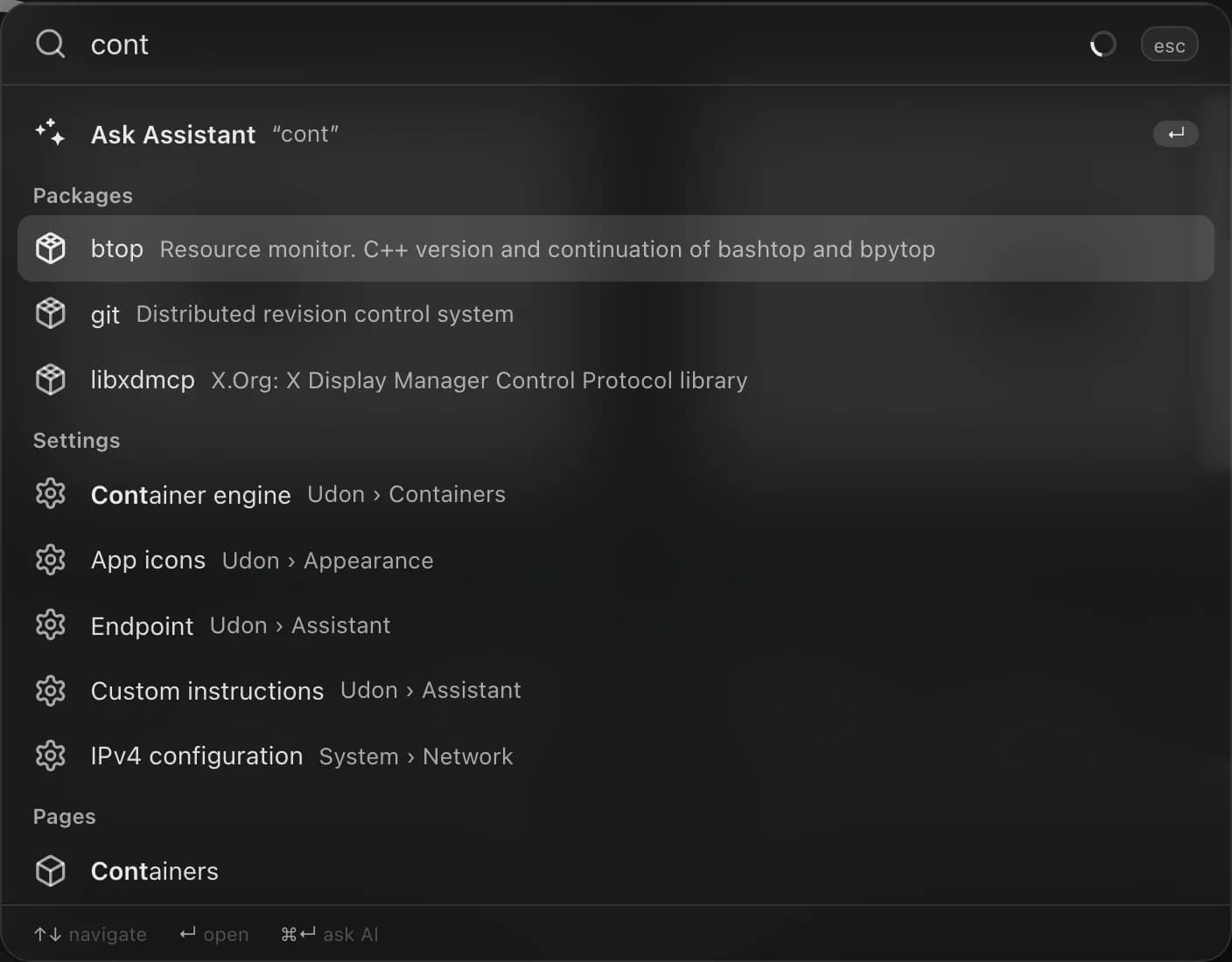
Task: Click the btop description text
Action: coord(548,249)
